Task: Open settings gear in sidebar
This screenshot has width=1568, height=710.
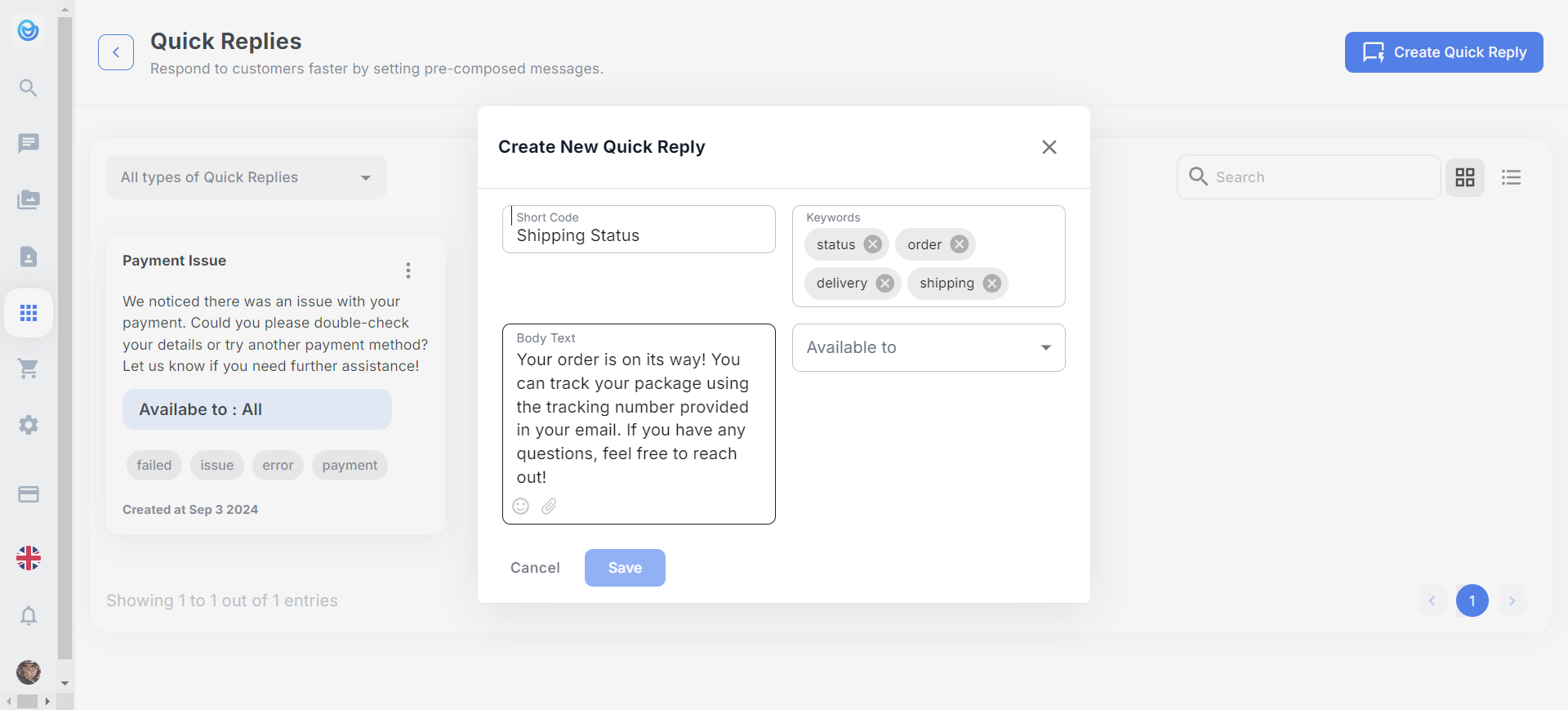Action: [x=29, y=425]
